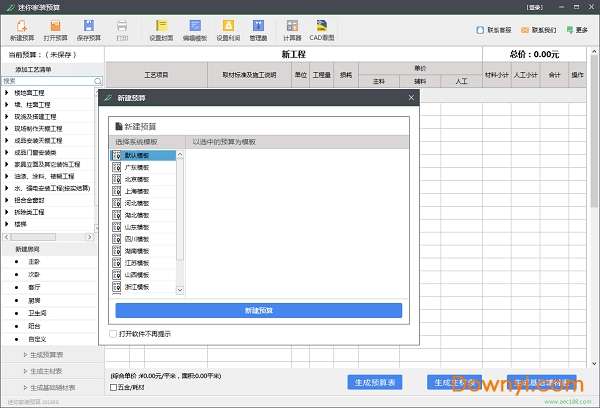Expand the 生成预算表 section in sidebar
Viewport: 600px width, 408px height.
point(52,354)
